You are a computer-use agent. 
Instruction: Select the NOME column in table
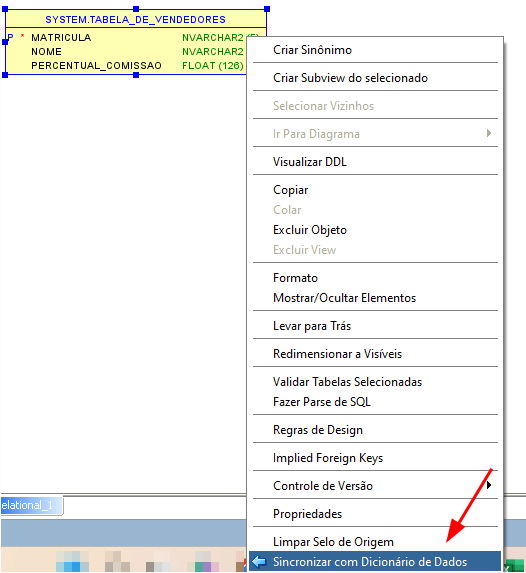[x=46, y=52]
